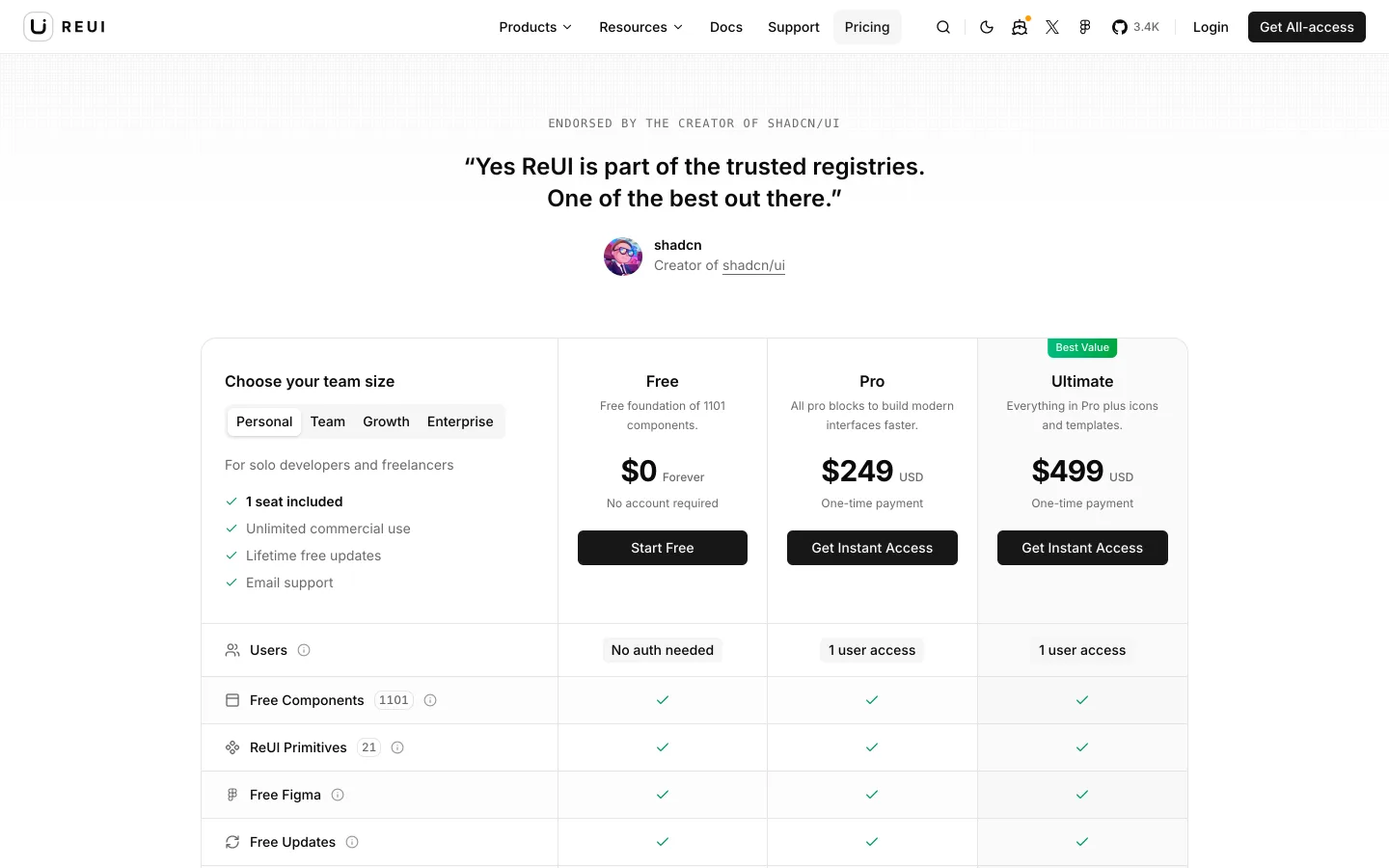Click the 1 seat included text
Image resolution: width=1389 pixels, height=868 pixels.
pos(294,502)
